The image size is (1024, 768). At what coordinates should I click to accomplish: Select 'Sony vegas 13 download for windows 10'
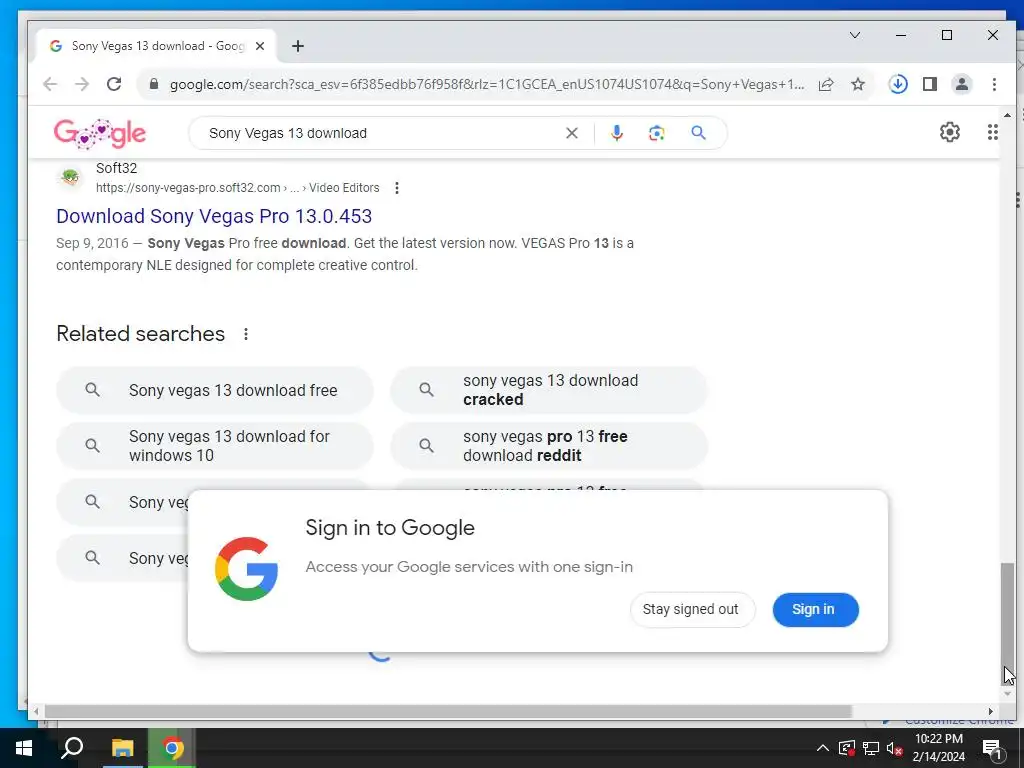[215, 446]
